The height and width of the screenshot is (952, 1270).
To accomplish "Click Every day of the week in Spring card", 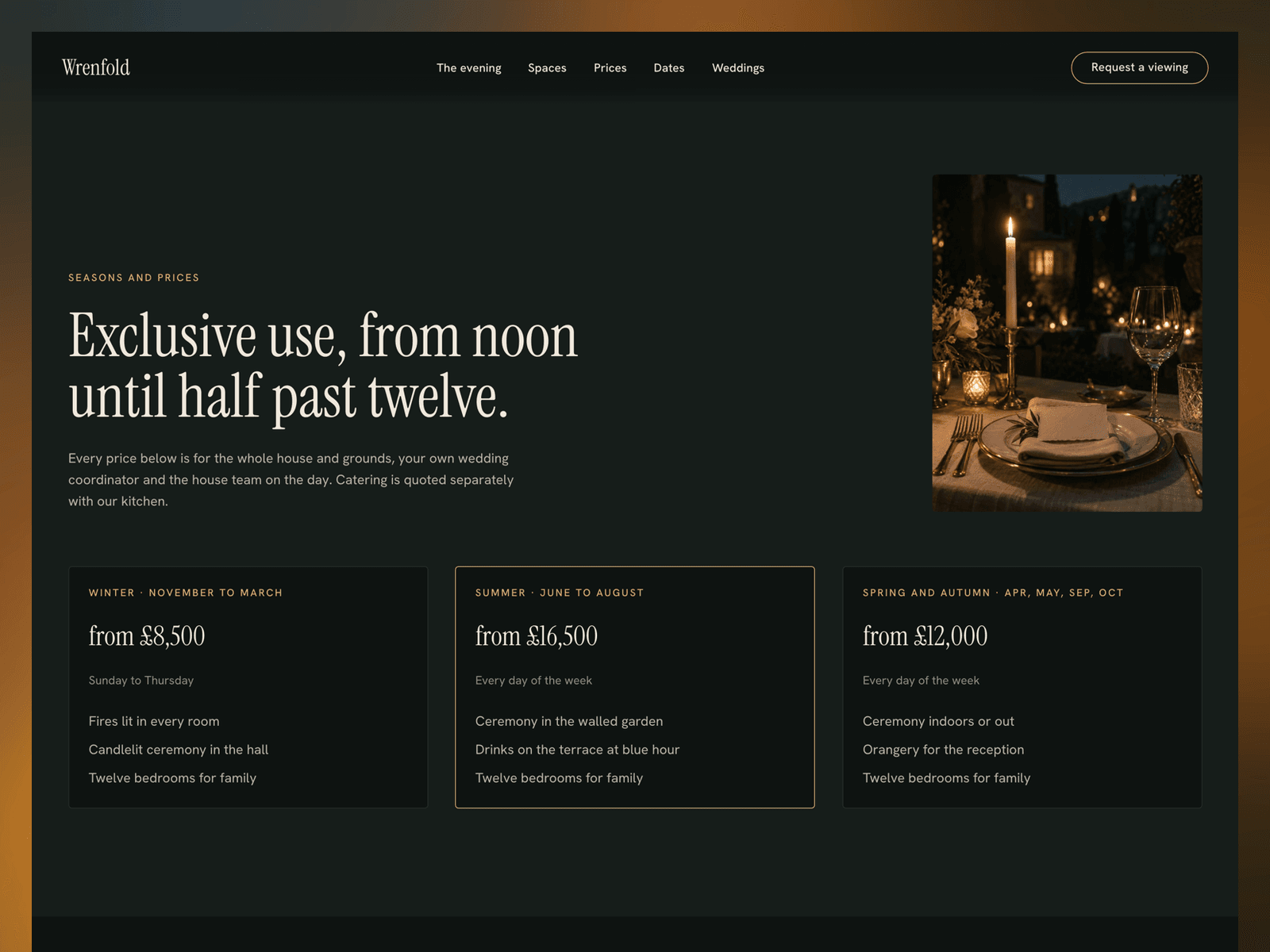I will (921, 681).
